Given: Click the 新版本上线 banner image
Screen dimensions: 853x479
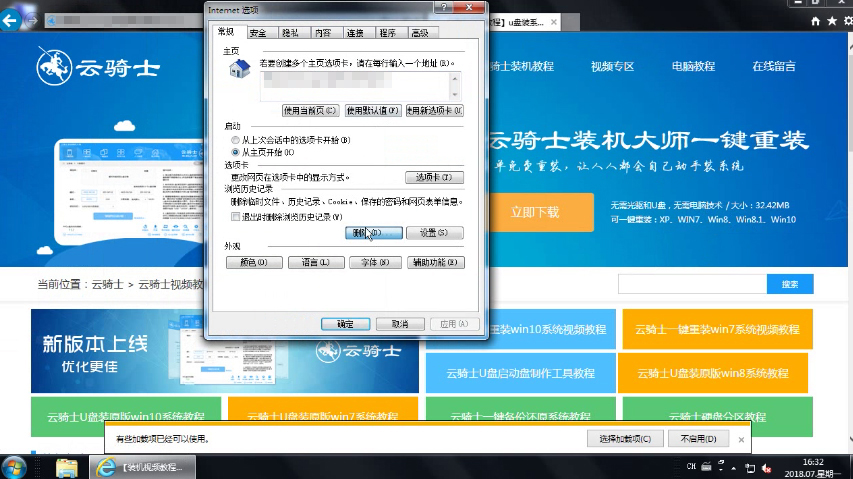Looking at the screenshot, I should (x=225, y=351).
